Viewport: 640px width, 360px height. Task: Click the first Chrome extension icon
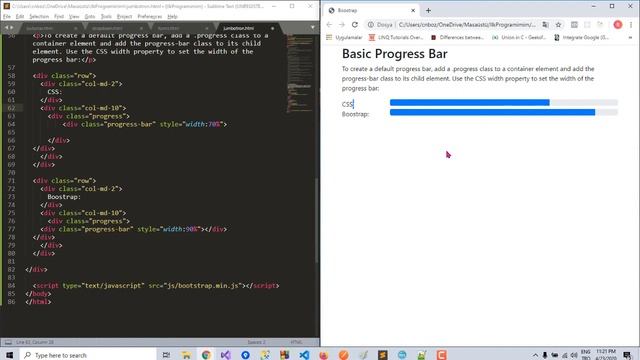tap(574, 24)
